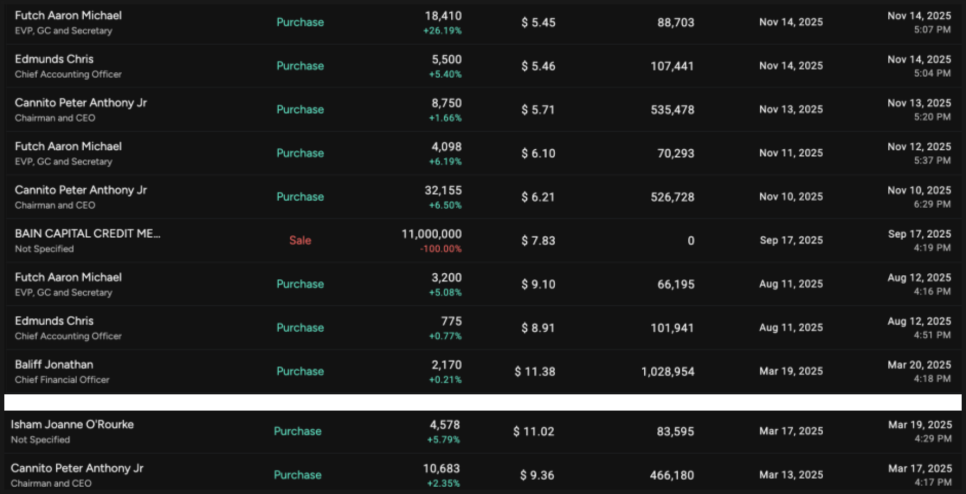Select the -100.00% ownership change value
Screen dimensions: 966x494
click(x=439, y=248)
